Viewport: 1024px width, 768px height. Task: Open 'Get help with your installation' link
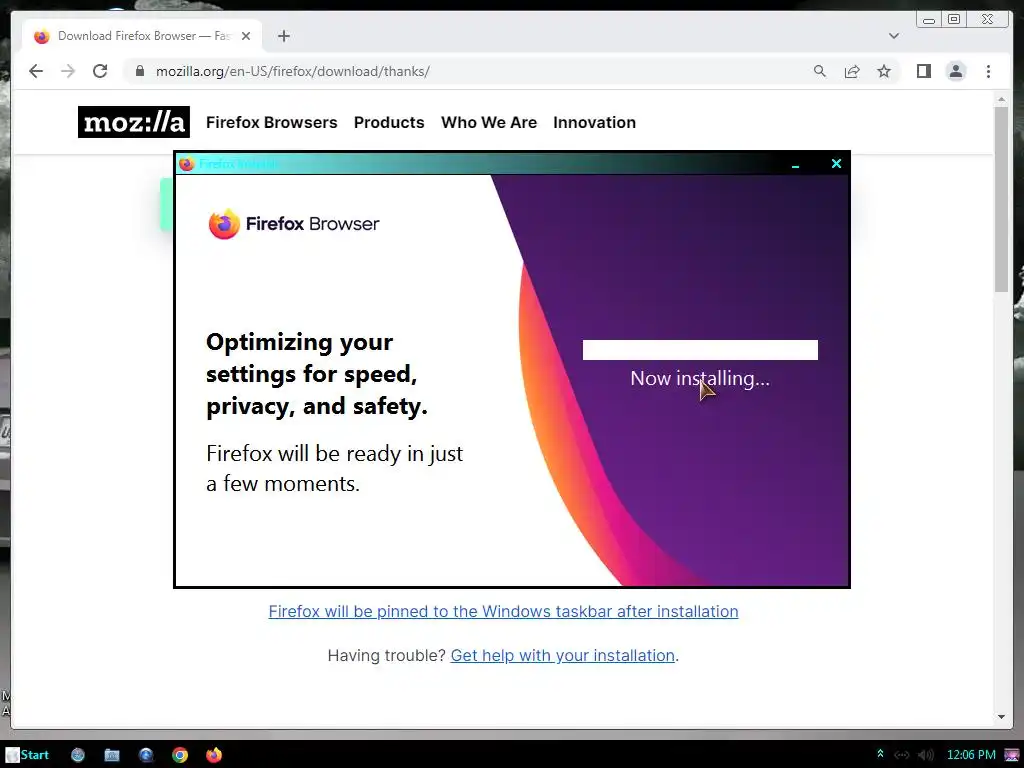pyautogui.click(x=562, y=655)
